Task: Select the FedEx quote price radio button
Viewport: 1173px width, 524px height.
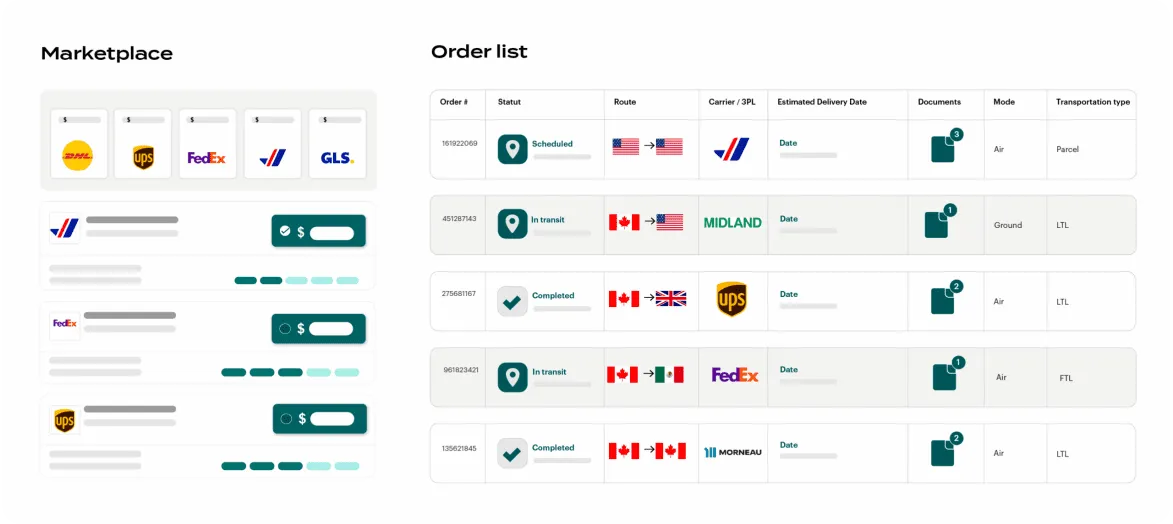Action: [318, 328]
